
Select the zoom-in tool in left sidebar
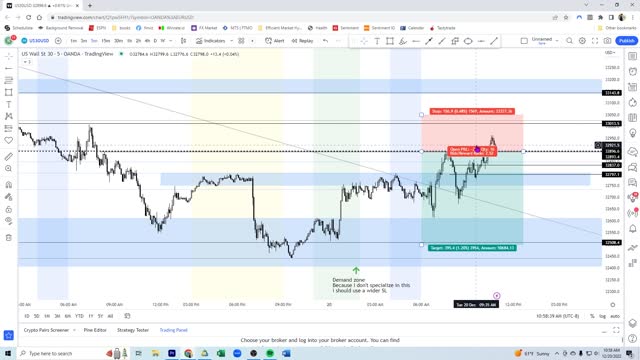[x=9, y=169]
